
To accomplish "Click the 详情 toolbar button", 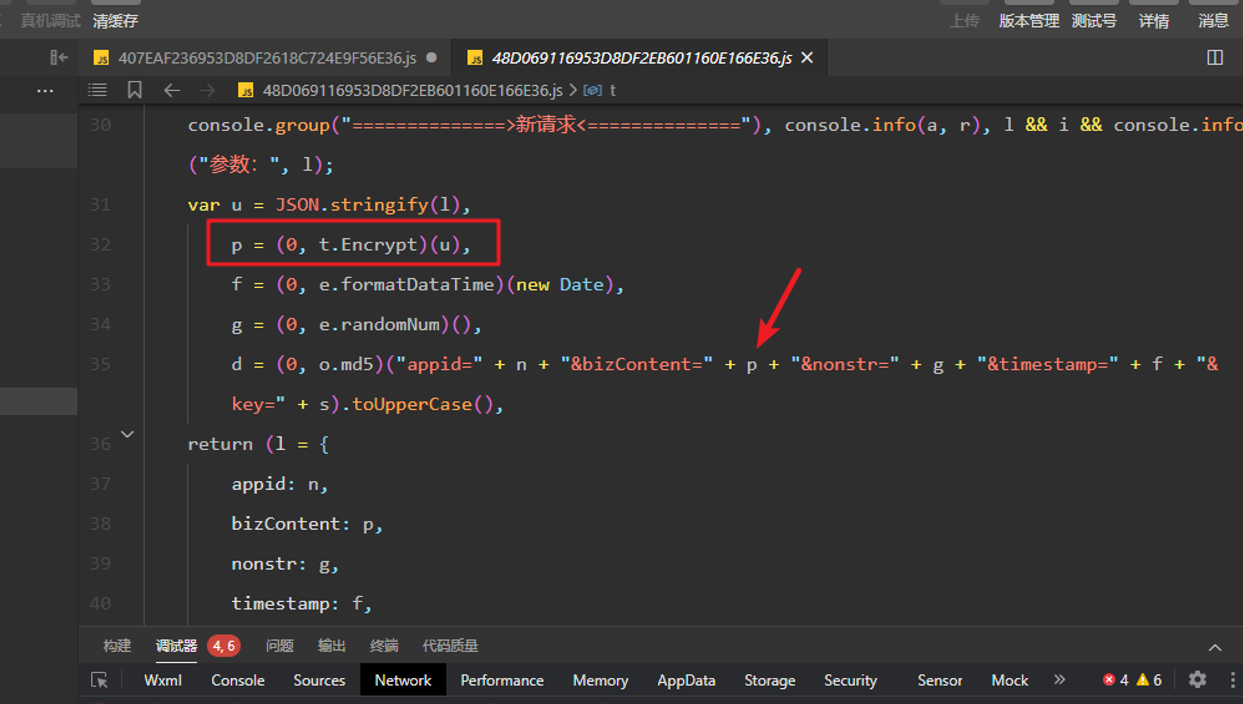I will pyautogui.click(x=1154, y=21).
